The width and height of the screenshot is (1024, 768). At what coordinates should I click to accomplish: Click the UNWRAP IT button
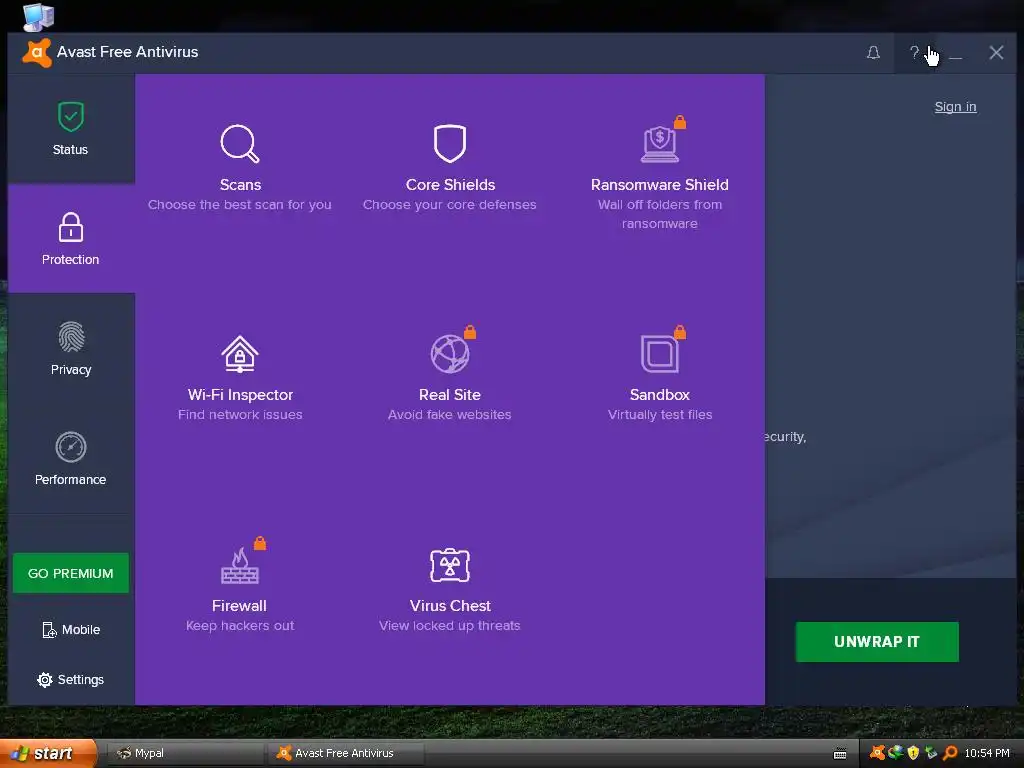(x=876, y=642)
